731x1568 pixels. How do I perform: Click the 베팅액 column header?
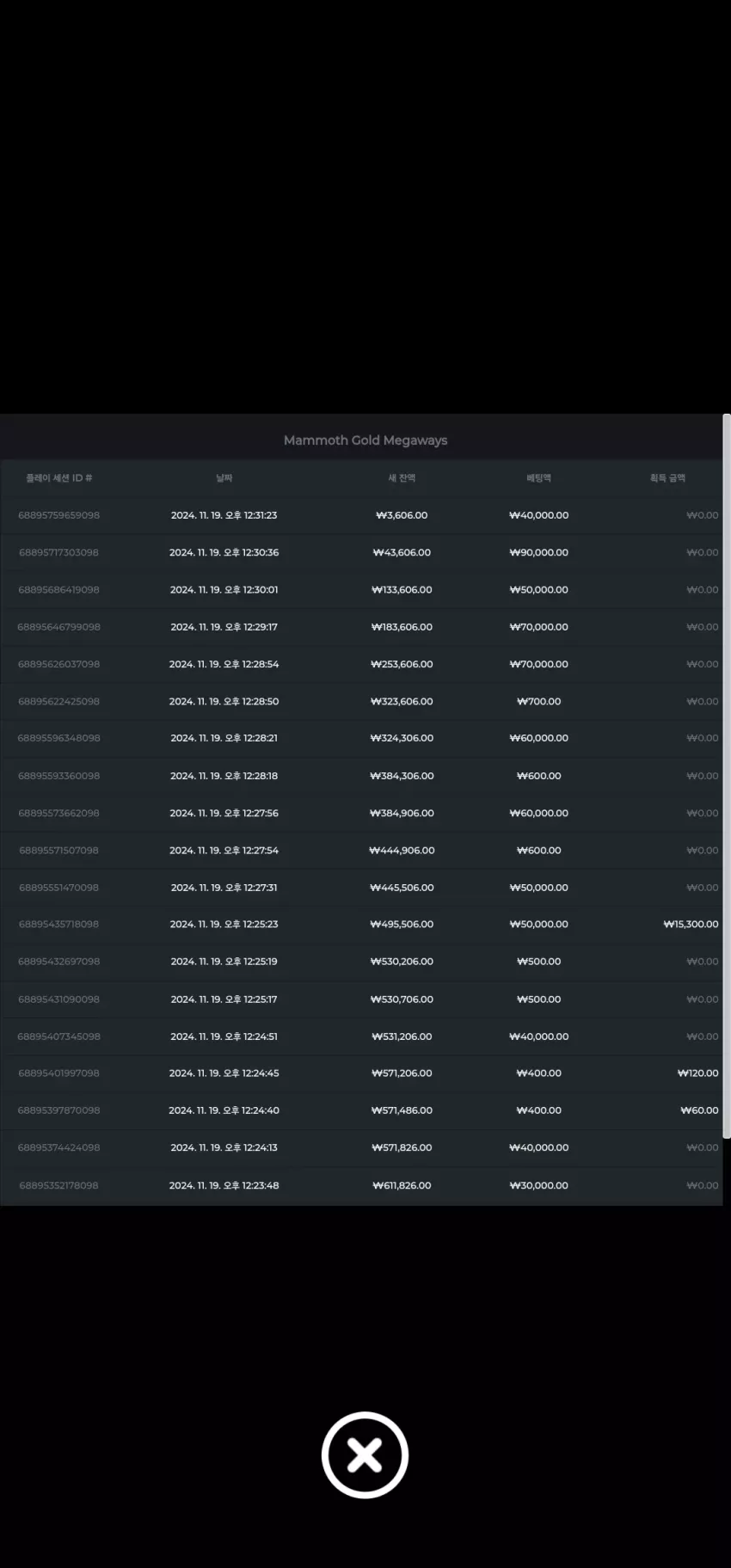click(x=538, y=478)
